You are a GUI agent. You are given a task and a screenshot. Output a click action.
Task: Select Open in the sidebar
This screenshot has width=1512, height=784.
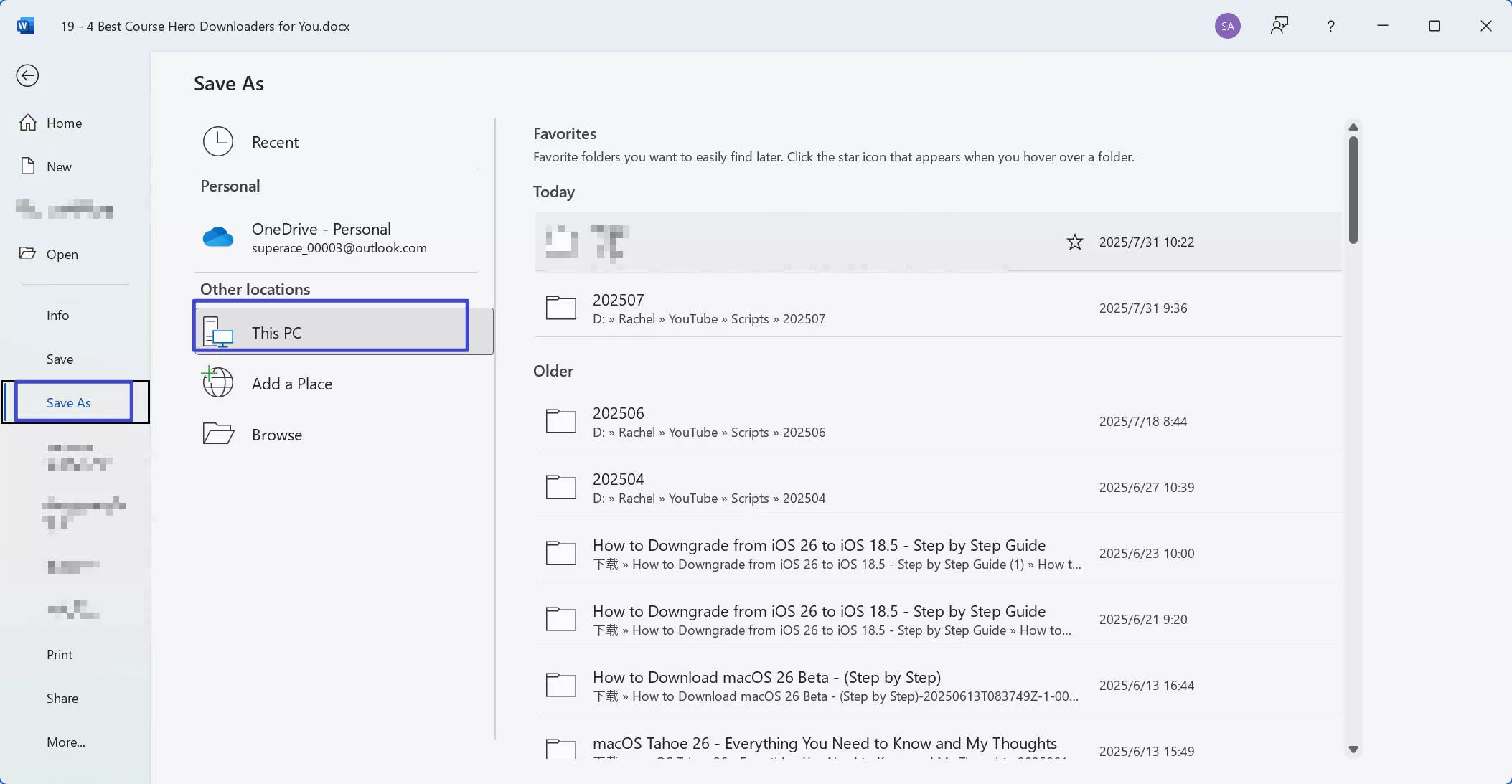[x=62, y=254]
